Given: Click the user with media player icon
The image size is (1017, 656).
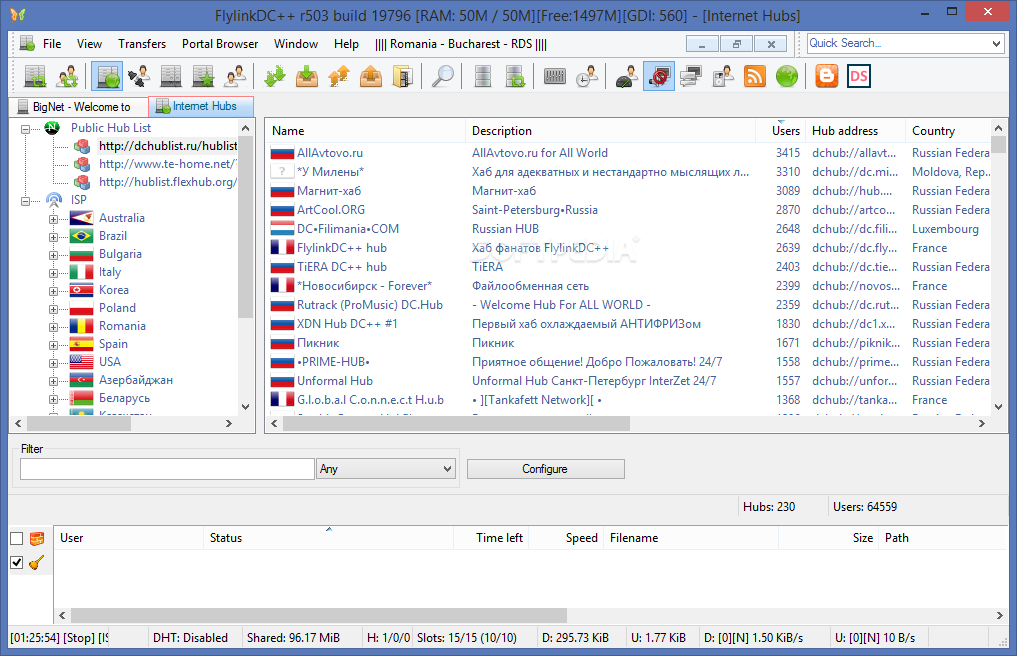Looking at the screenshot, I should [723, 77].
